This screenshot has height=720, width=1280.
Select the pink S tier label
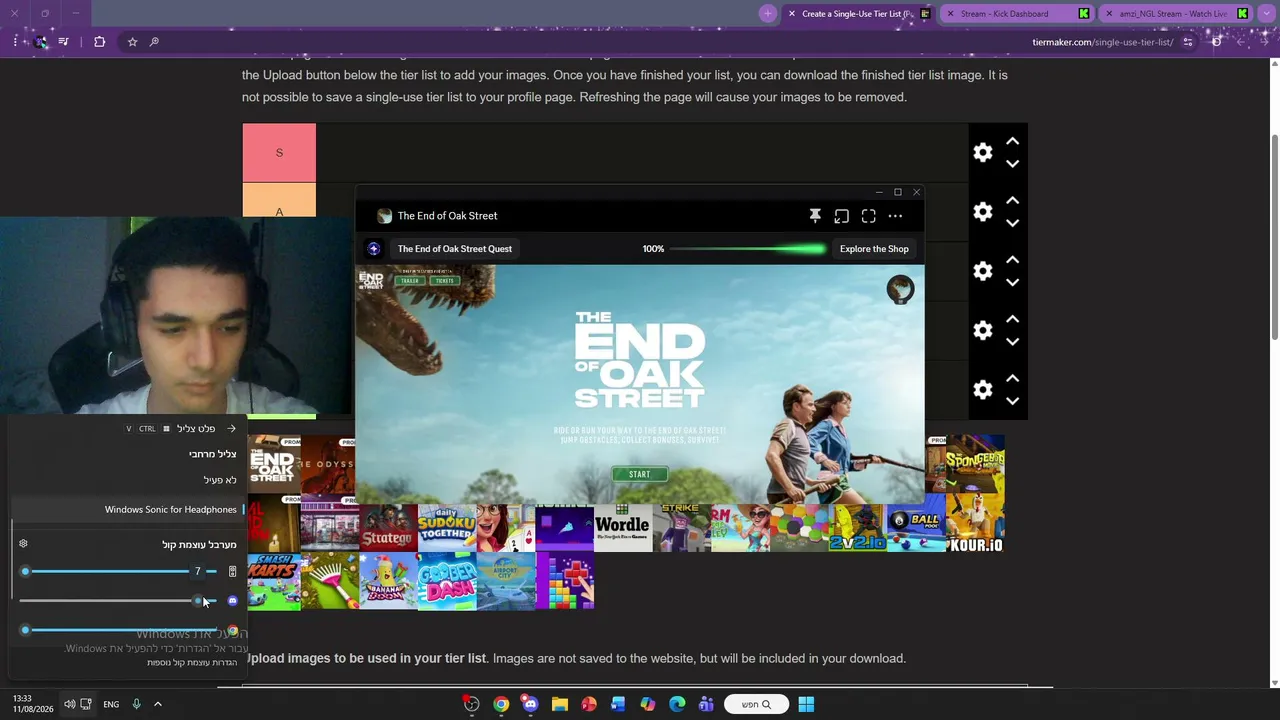coord(279,153)
